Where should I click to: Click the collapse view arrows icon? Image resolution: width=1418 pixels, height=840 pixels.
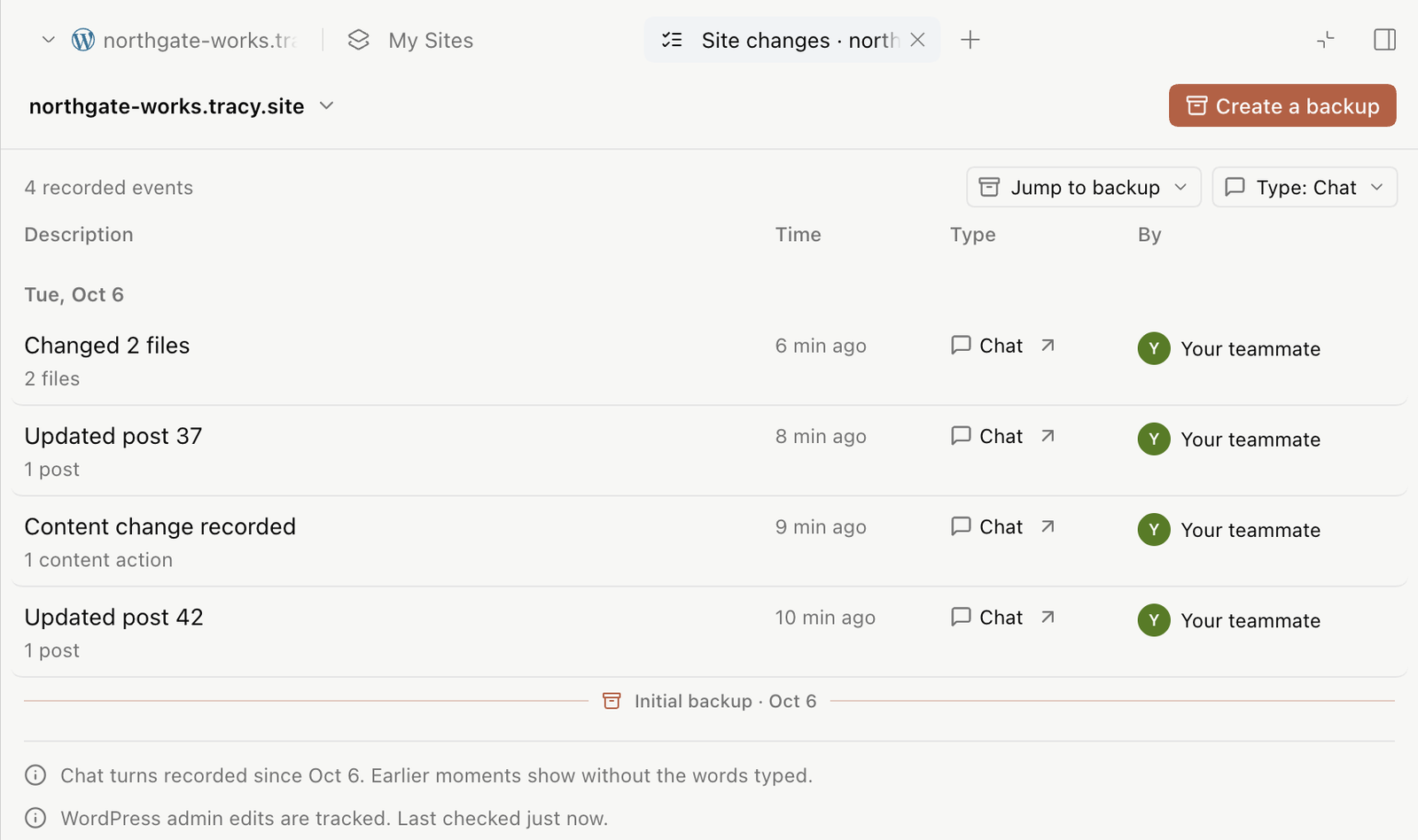click(1326, 40)
